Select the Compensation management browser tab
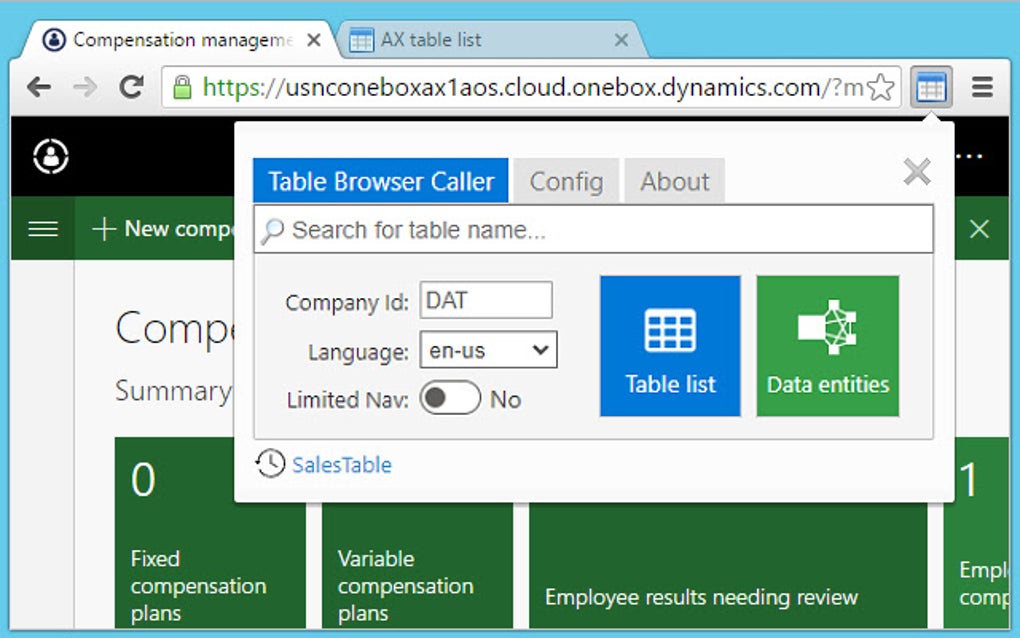1020x638 pixels. tap(182, 40)
